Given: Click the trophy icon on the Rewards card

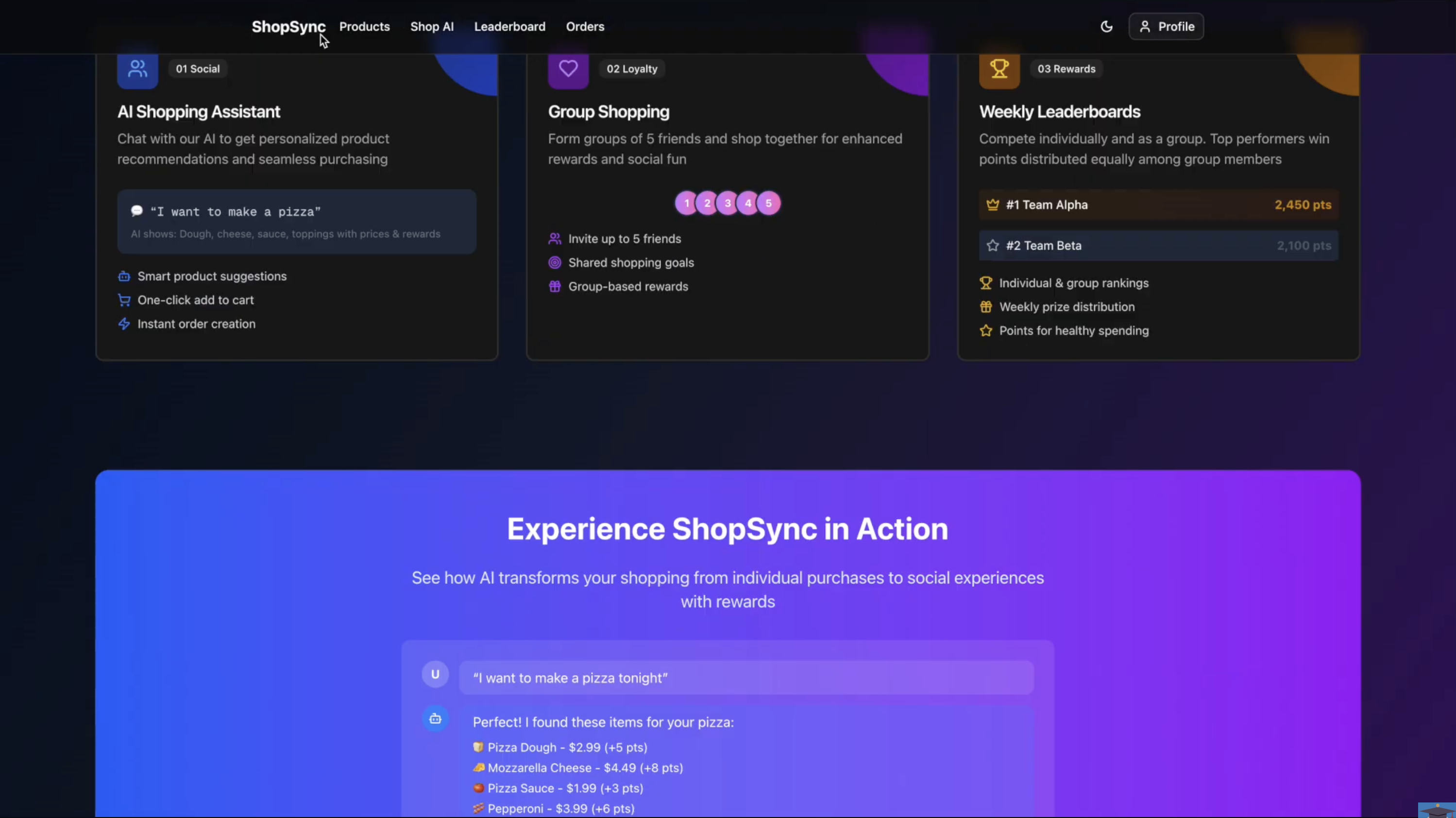Looking at the screenshot, I should tap(999, 68).
